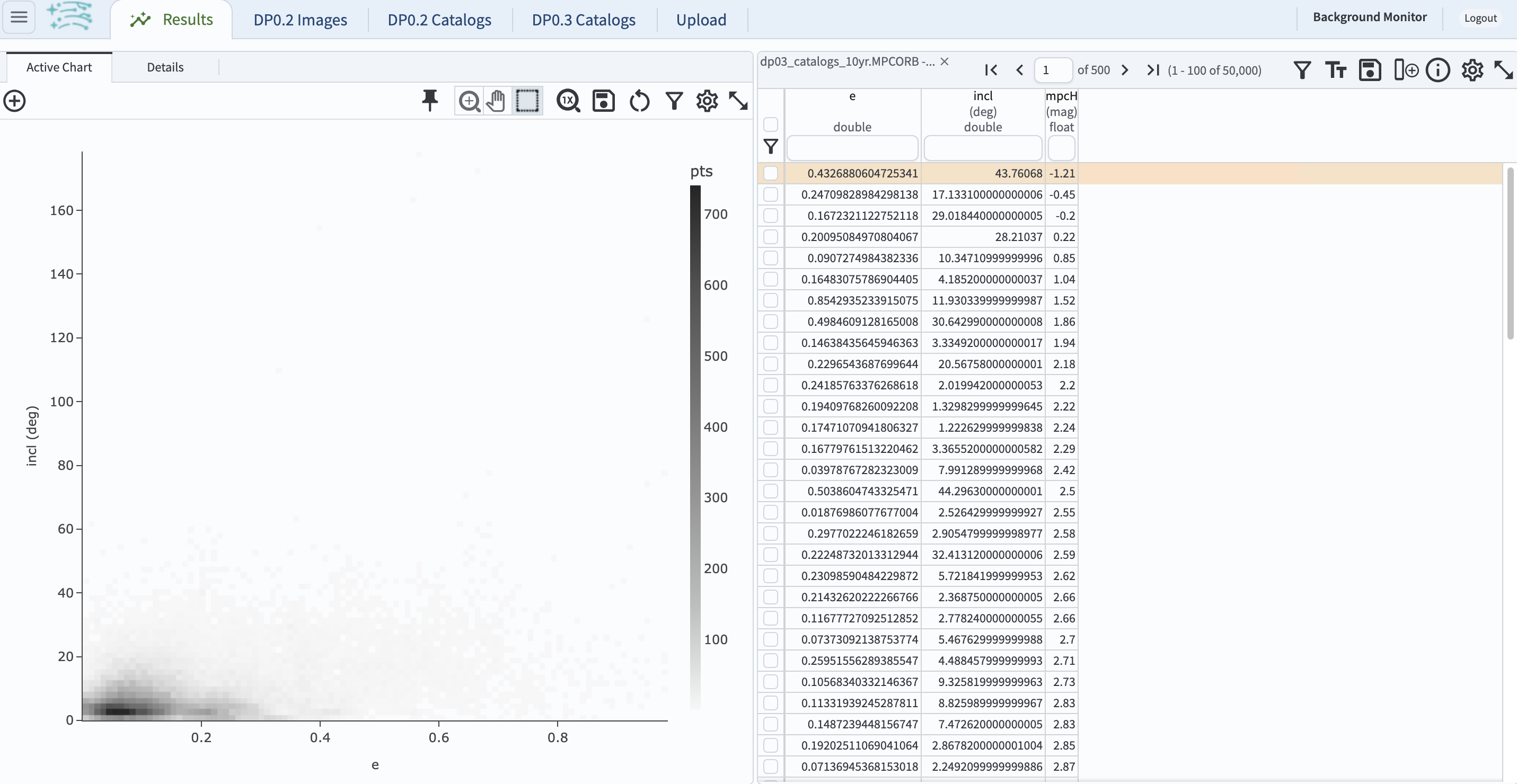The image size is (1517, 784).
Task: Expand table panel to full view
Action: click(1503, 70)
